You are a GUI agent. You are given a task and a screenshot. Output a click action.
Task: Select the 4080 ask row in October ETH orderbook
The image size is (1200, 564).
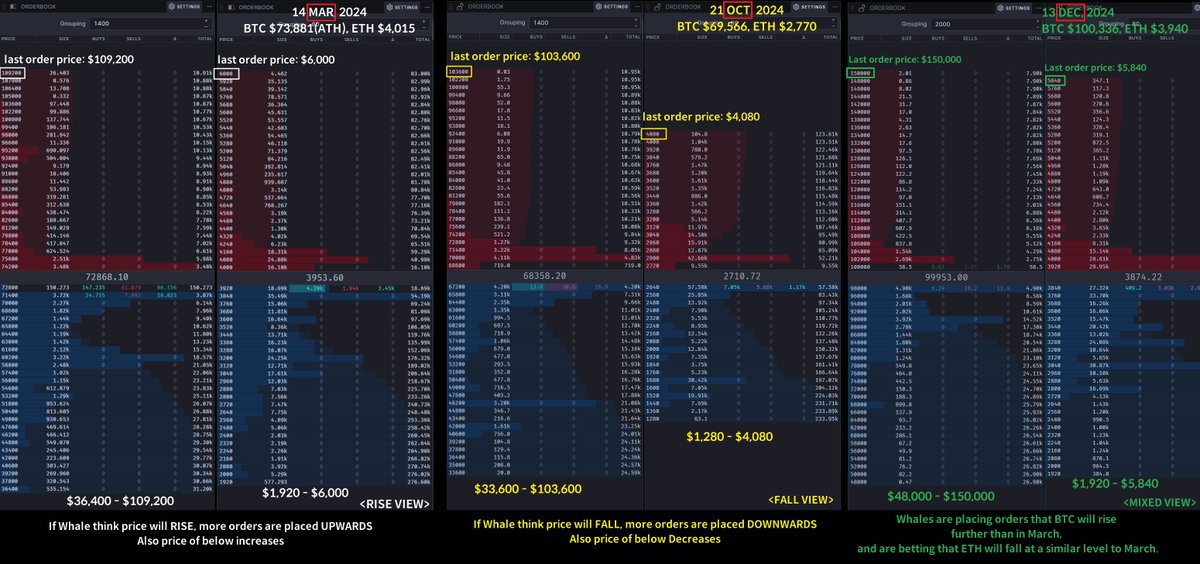(x=743, y=134)
